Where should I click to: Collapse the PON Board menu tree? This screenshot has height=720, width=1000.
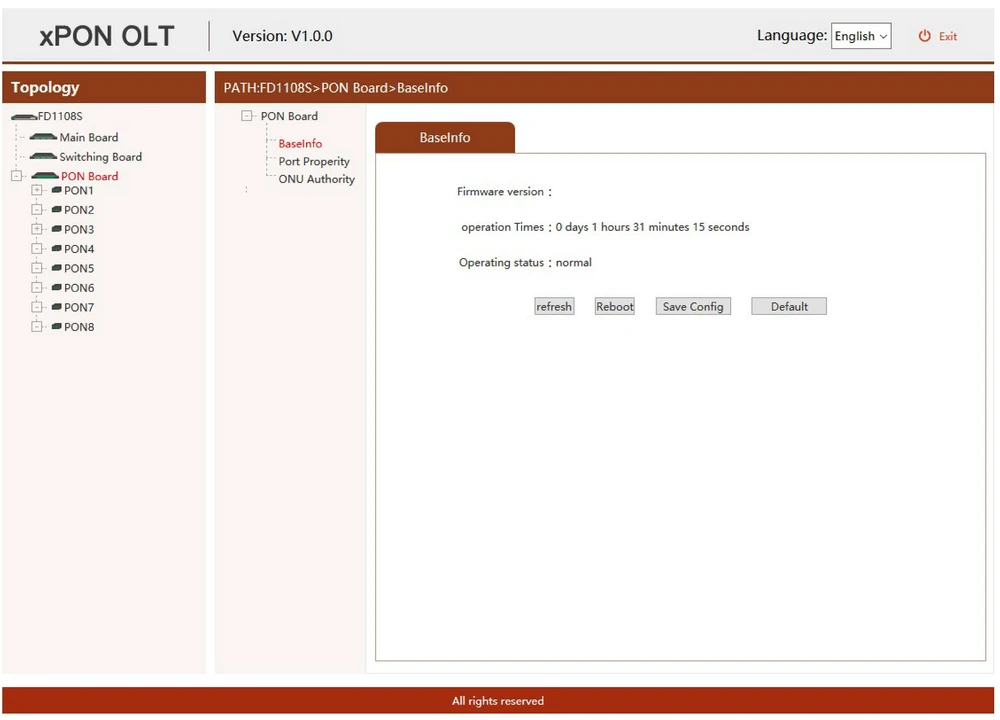(x=247, y=116)
